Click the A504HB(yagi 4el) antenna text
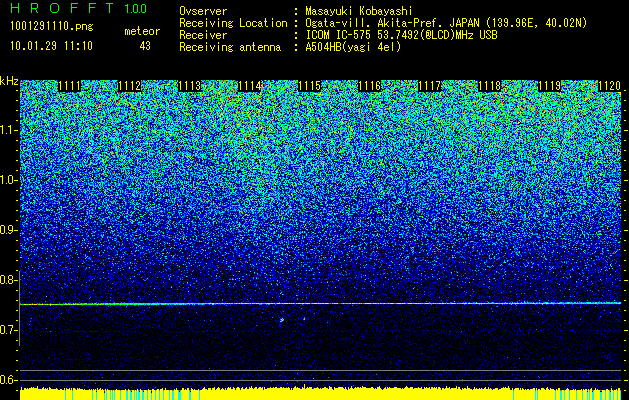This screenshot has width=629, height=400. click(x=353, y=47)
